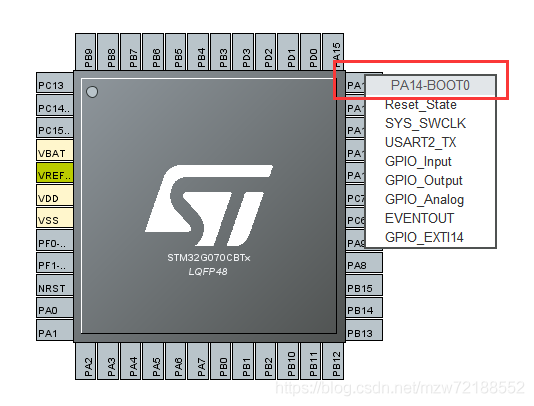Select the NRST reset pin
Image resolution: width=534 pixels, height=406 pixels.
(x=55, y=285)
